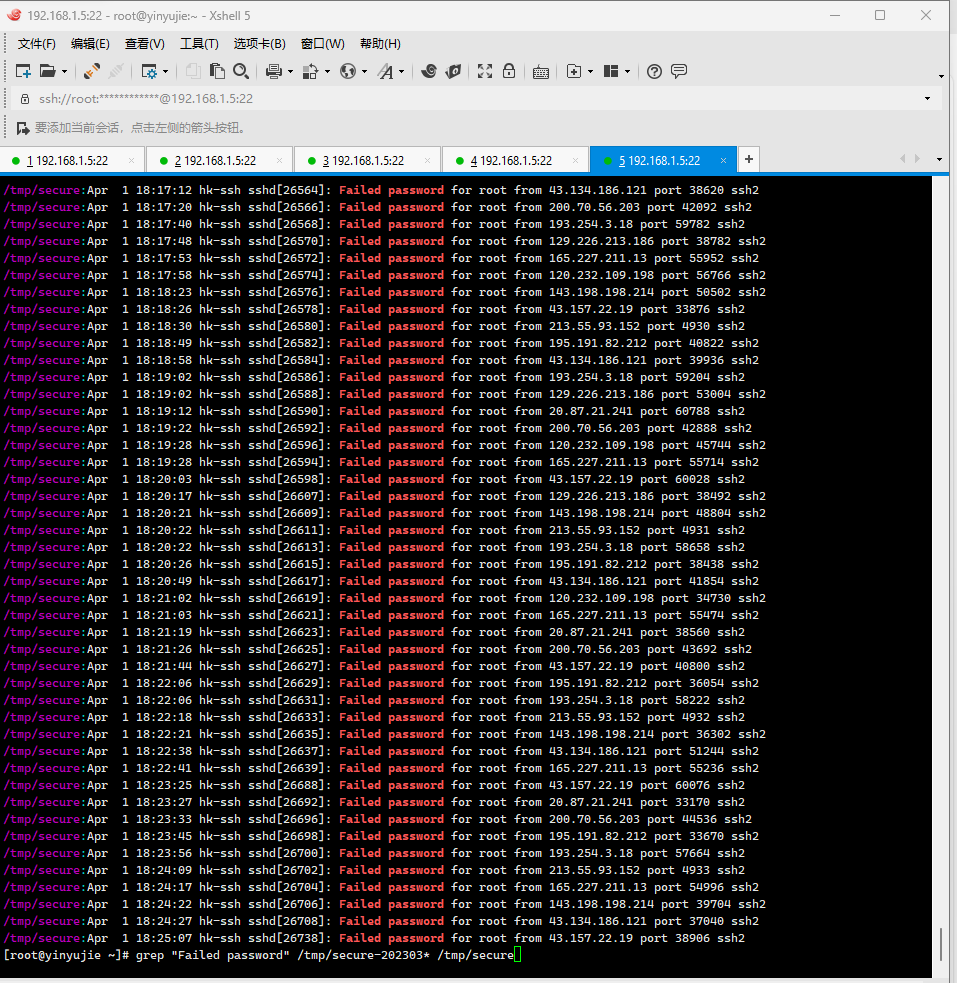
Task: Click the new tab plus-folder icon
Action: (573, 71)
